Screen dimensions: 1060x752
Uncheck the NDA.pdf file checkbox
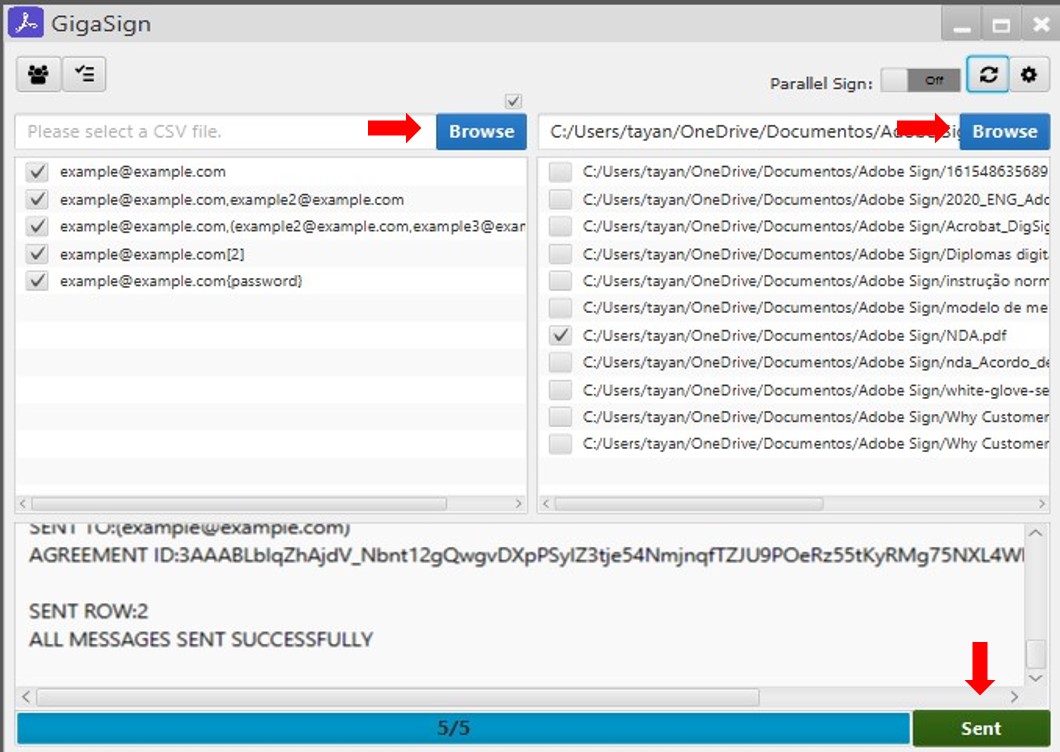(560, 335)
